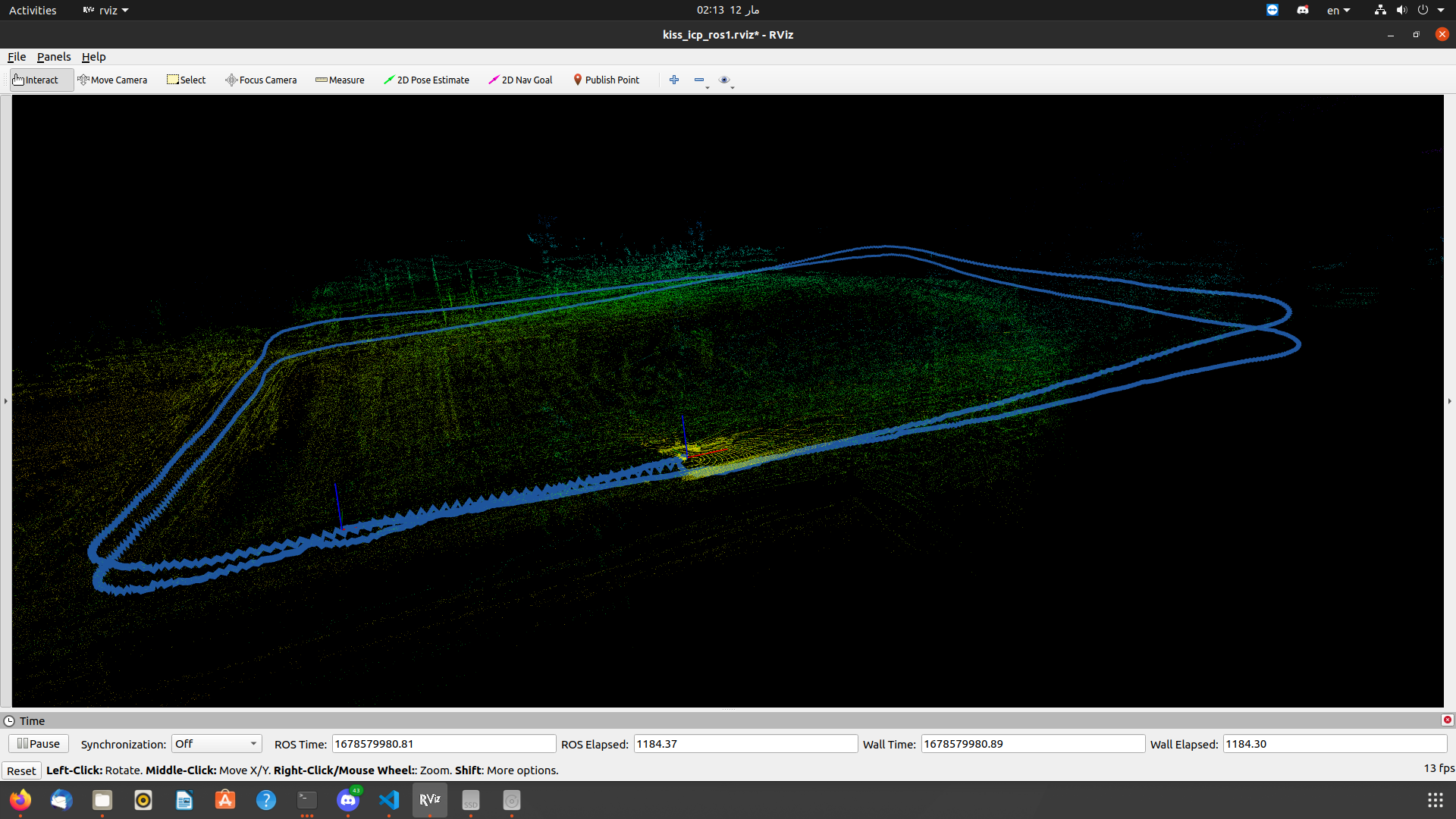Close the Time panel

(x=1447, y=720)
